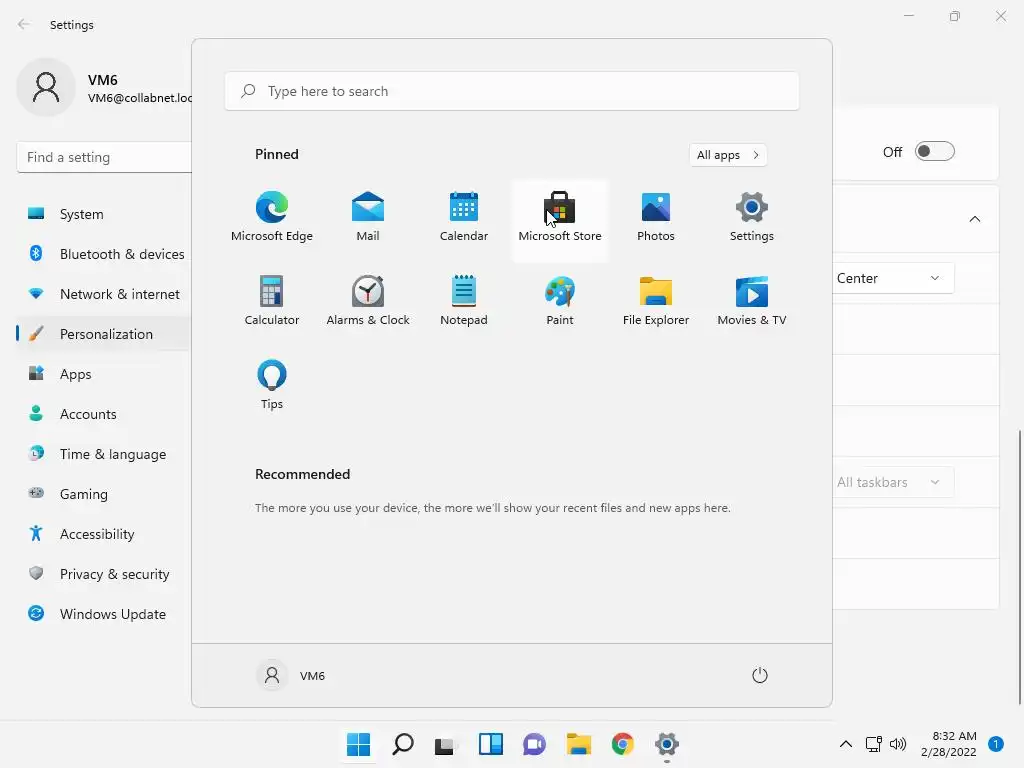Click the power button in Start menu
Image resolution: width=1024 pixels, height=768 pixels.
point(760,675)
